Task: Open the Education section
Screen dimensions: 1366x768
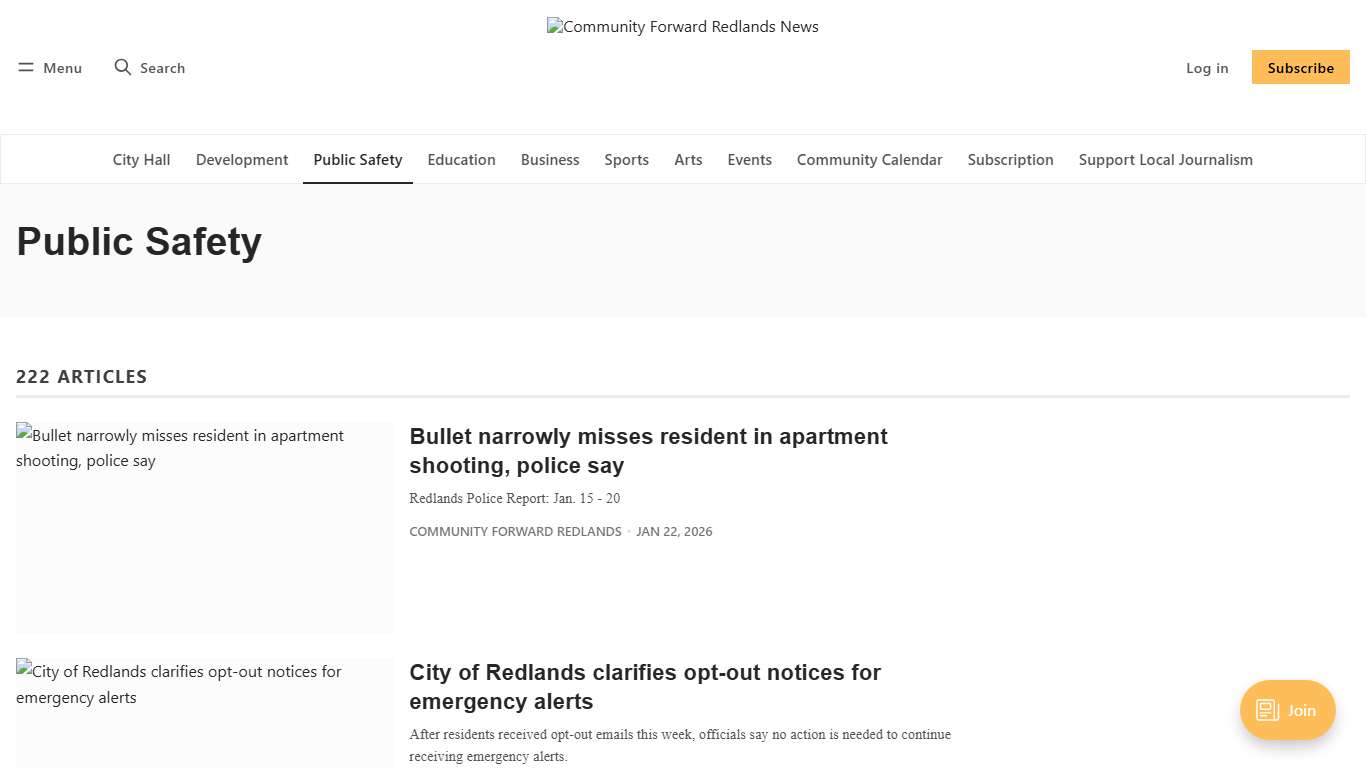Action: click(x=461, y=159)
